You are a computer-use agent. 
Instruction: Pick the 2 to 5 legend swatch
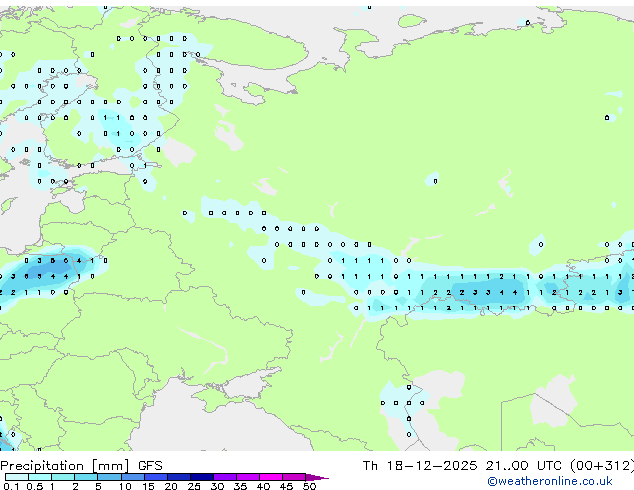coord(86,477)
